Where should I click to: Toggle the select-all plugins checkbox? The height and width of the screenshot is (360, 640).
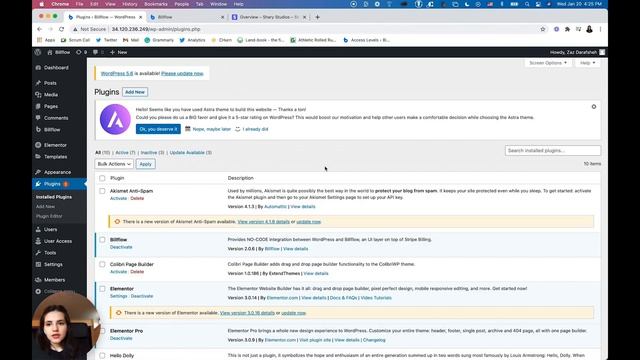pyautogui.click(x=102, y=178)
